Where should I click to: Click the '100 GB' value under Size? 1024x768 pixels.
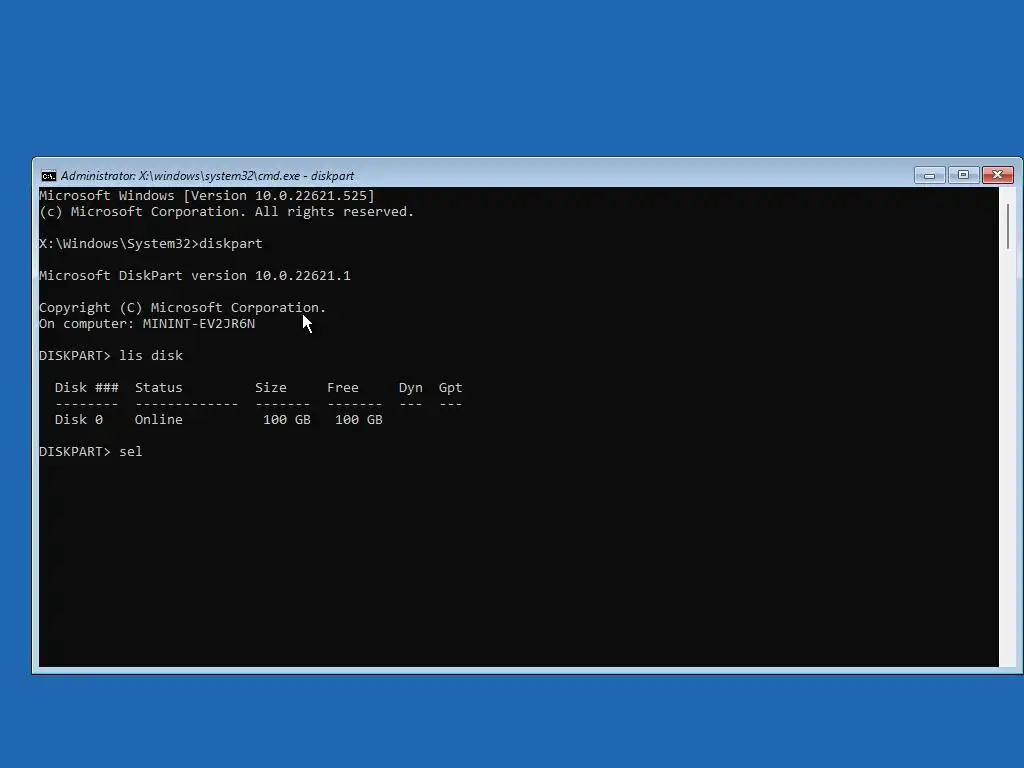287,420
